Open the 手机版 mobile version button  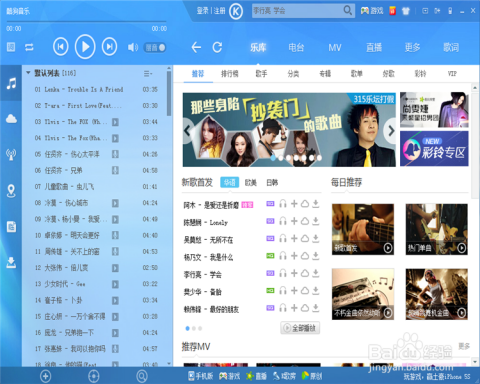(201, 376)
